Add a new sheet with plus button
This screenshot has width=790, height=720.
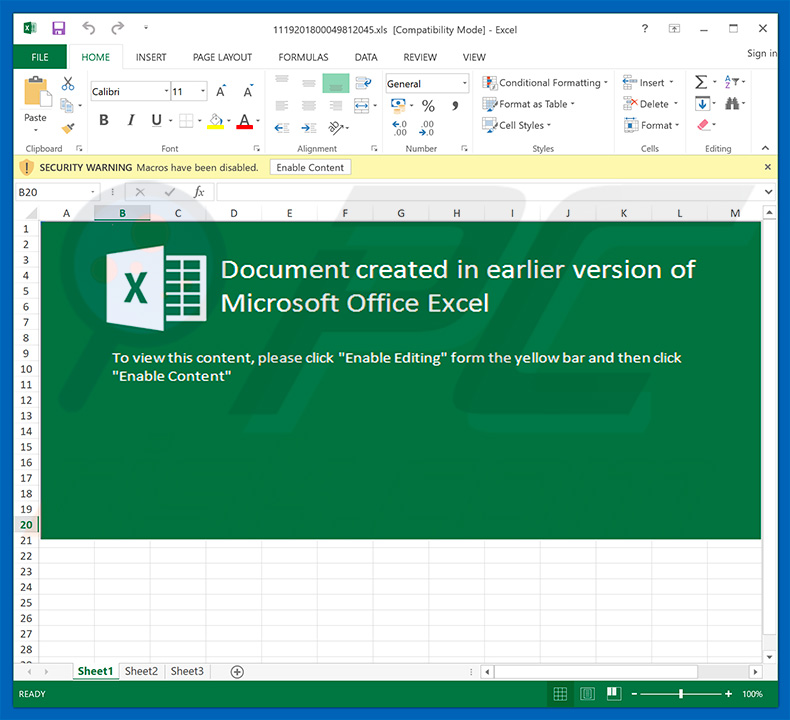pos(237,672)
